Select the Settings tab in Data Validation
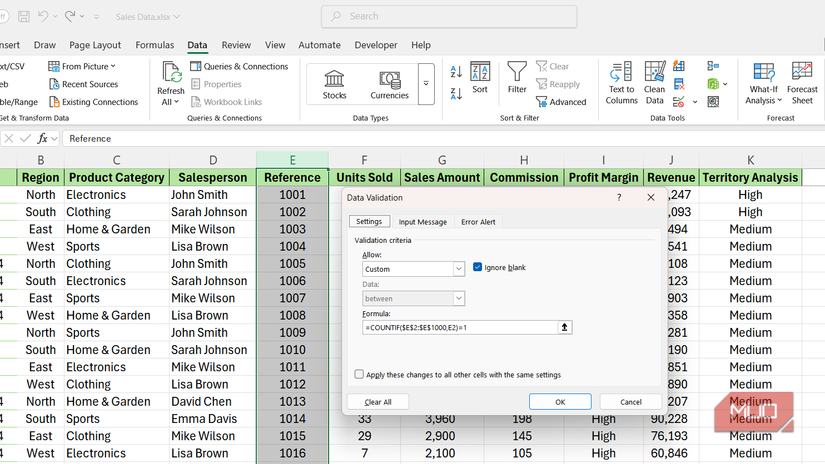This screenshot has width=825, height=464. (x=369, y=221)
